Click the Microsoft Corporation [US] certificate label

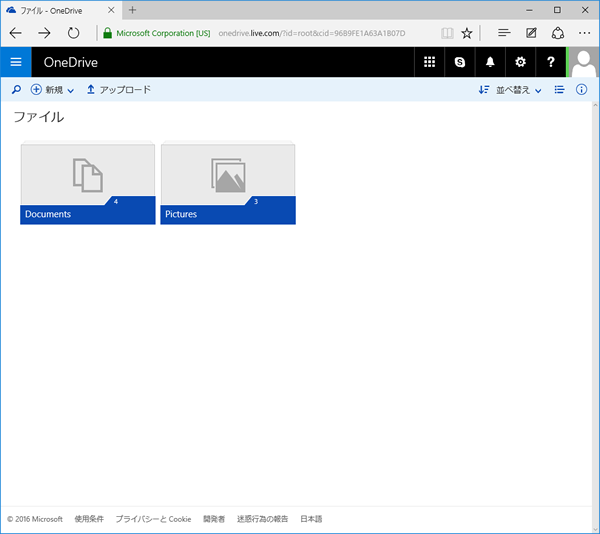click(163, 33)
